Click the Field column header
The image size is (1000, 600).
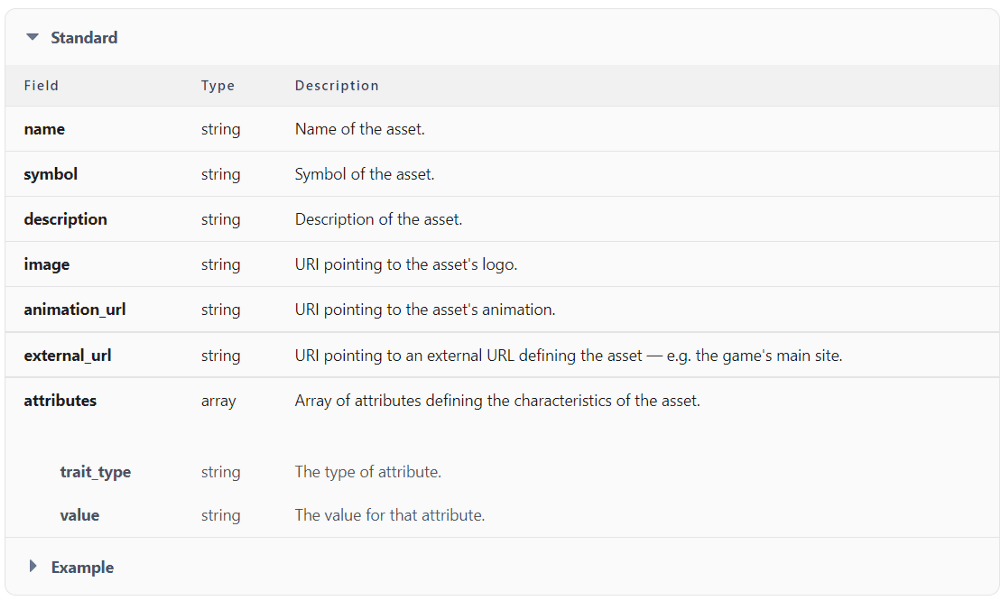click(41, 85)
